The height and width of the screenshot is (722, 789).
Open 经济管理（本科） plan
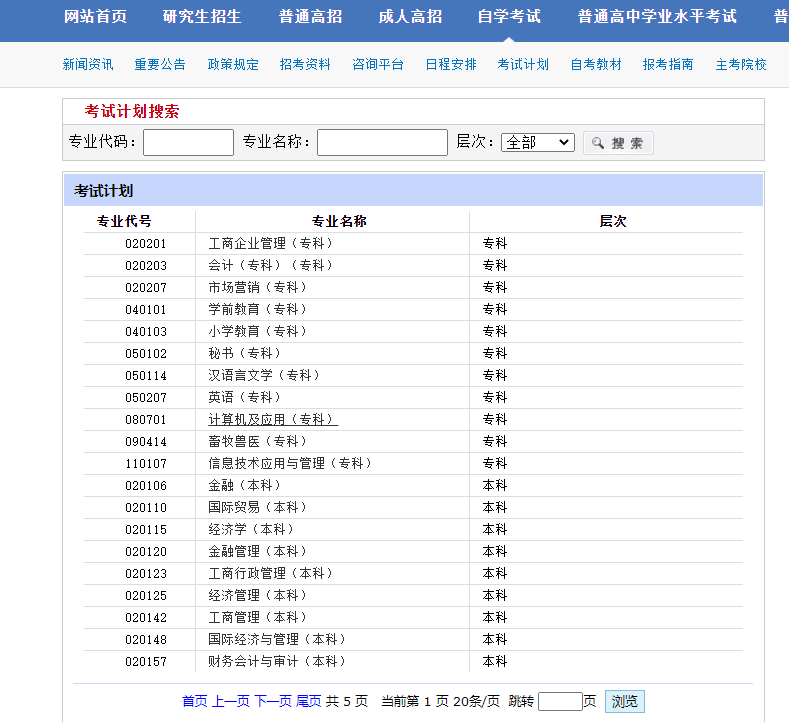(x=258, y=595)
